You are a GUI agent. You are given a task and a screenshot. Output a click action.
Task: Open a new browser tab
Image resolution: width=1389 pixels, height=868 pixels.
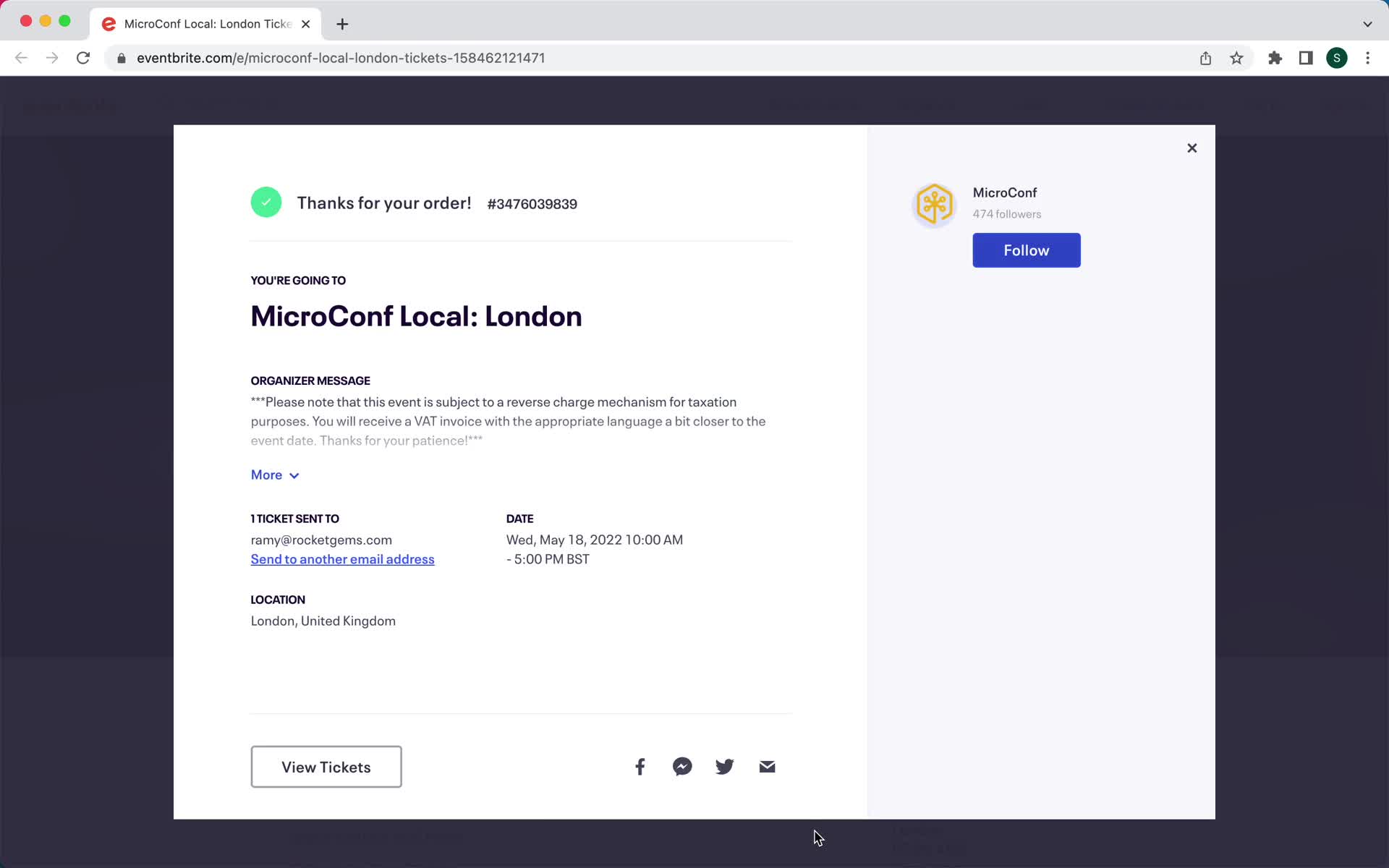[342, 24]
